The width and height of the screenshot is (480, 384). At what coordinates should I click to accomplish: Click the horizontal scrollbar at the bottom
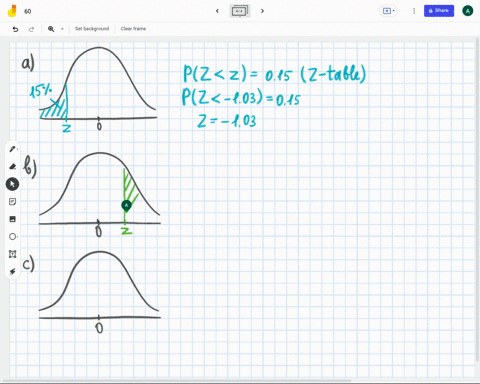pos(177,381)
